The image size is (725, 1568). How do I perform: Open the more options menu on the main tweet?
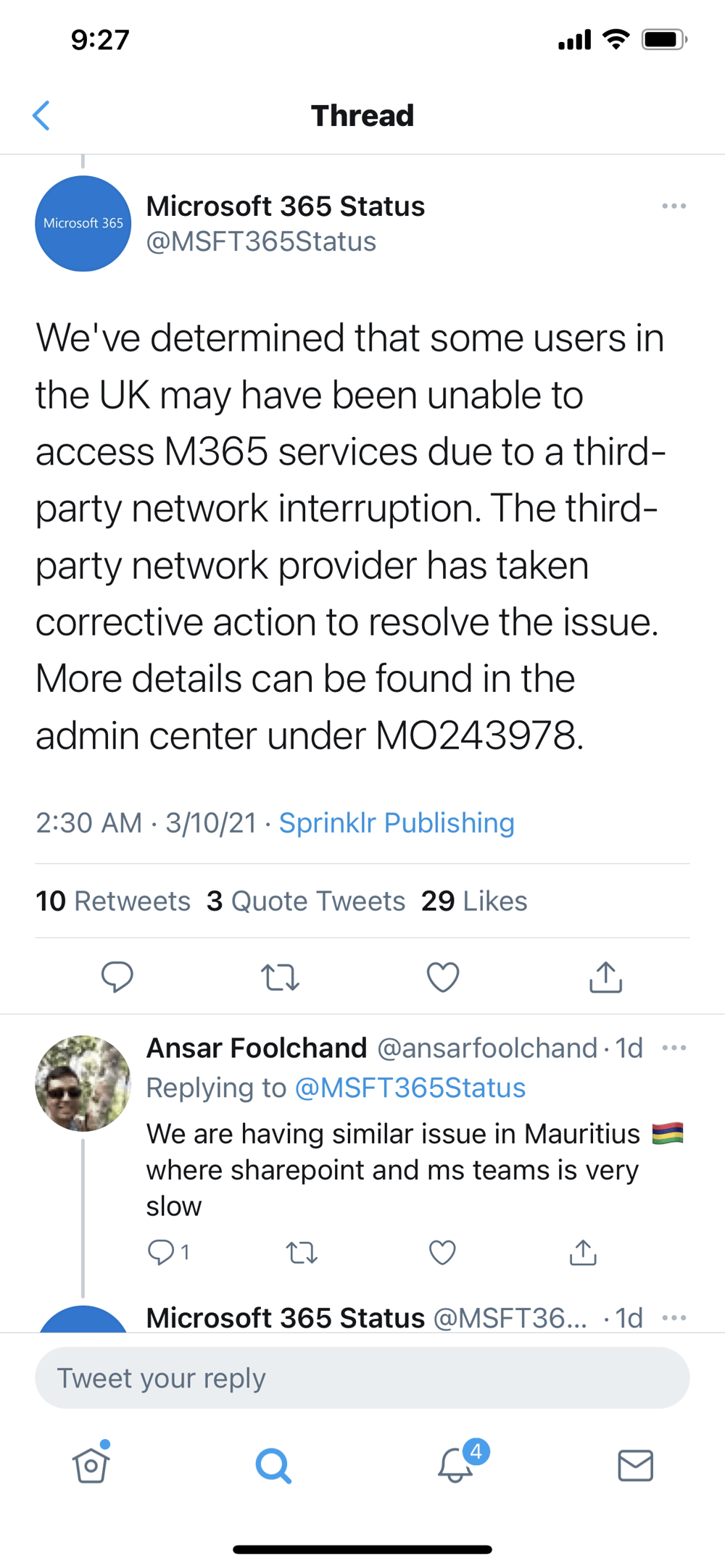pos(674,207)
